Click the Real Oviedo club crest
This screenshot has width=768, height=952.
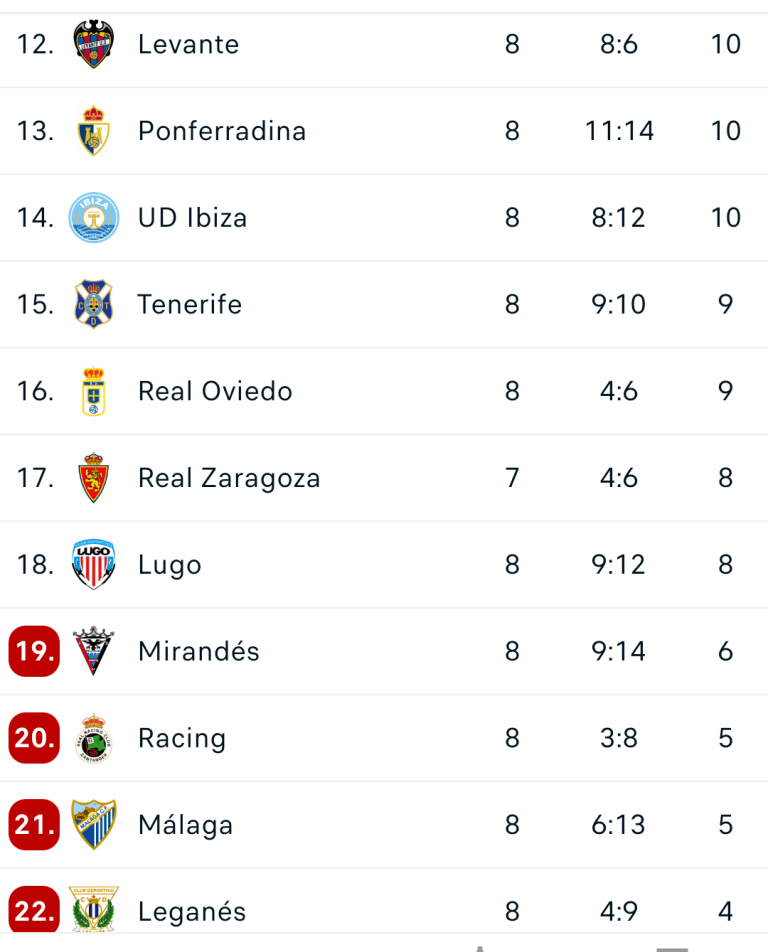point(94,391)
